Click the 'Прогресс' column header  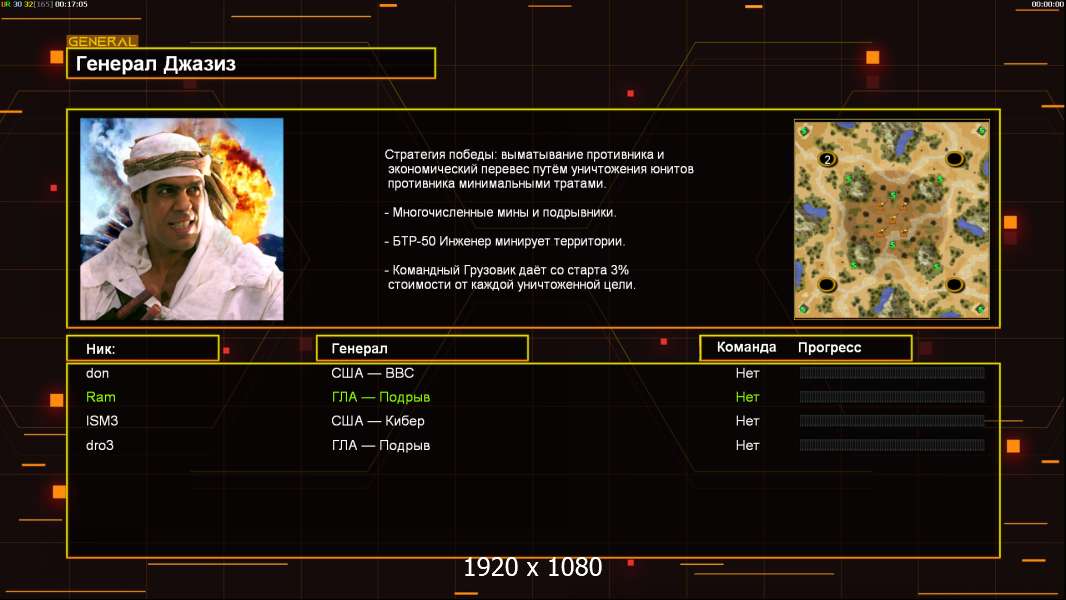[x=829, y=348]
